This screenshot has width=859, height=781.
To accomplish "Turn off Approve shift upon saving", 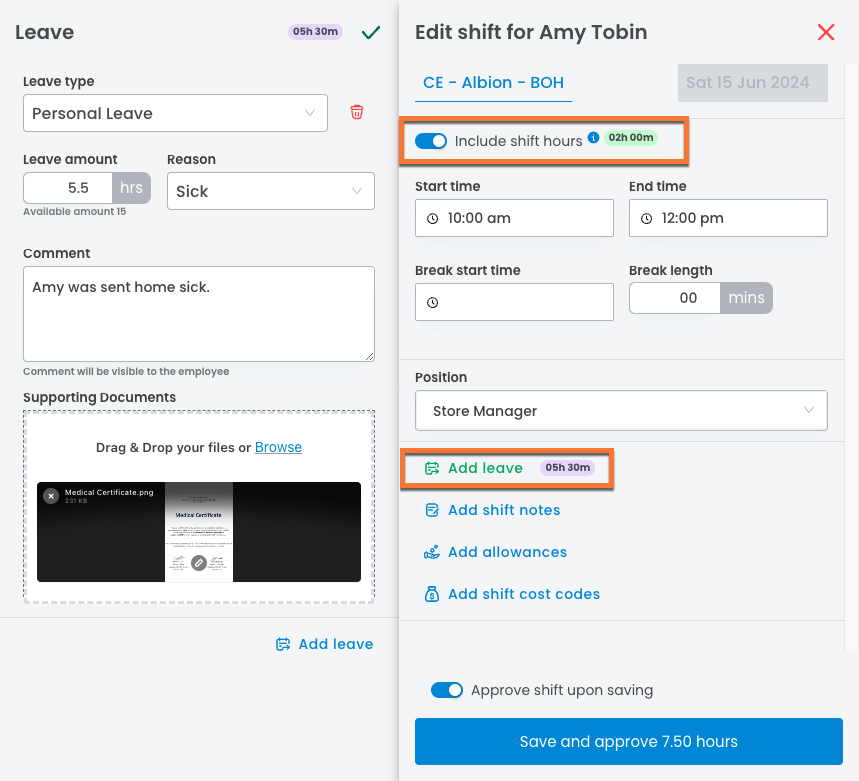I will coord(447,690).
